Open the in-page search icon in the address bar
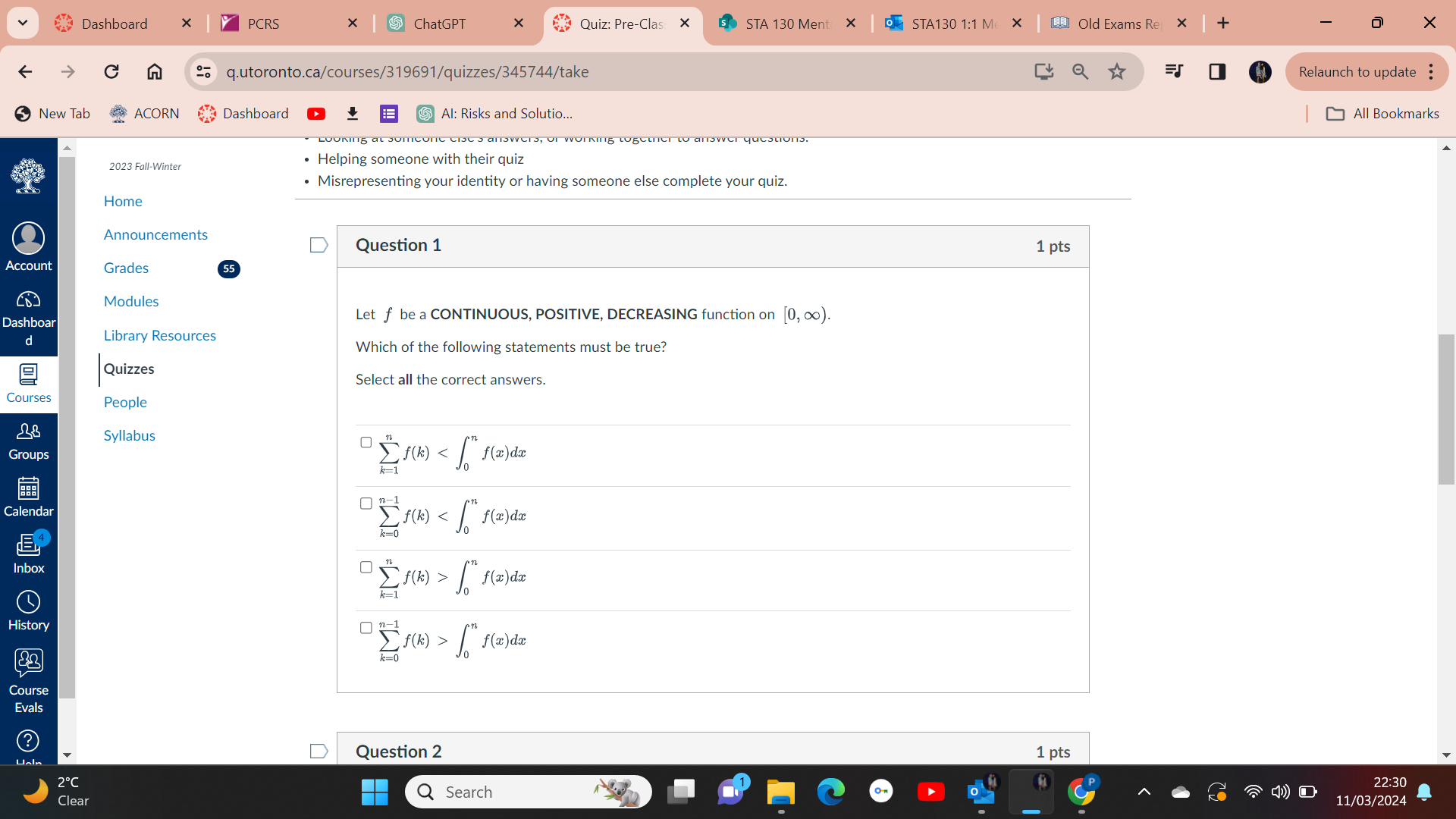The height and width of the screenshot is (819, 1456). pyautogui.click(x=1080, y=72)
